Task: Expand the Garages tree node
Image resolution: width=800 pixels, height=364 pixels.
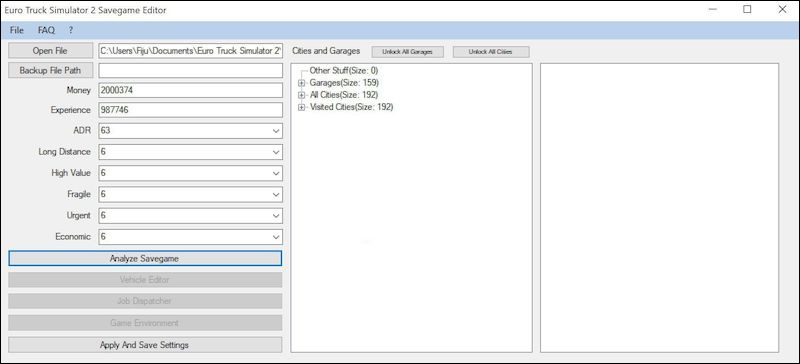Action: coord(302,83)
